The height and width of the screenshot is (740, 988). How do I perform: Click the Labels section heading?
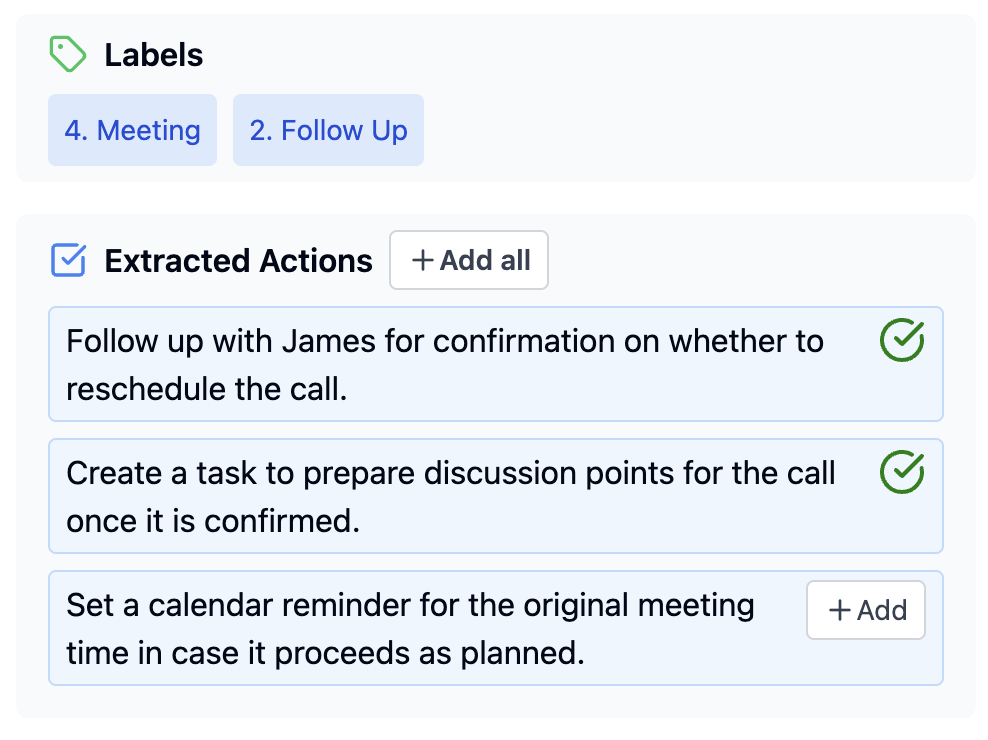tap(154, 55)
